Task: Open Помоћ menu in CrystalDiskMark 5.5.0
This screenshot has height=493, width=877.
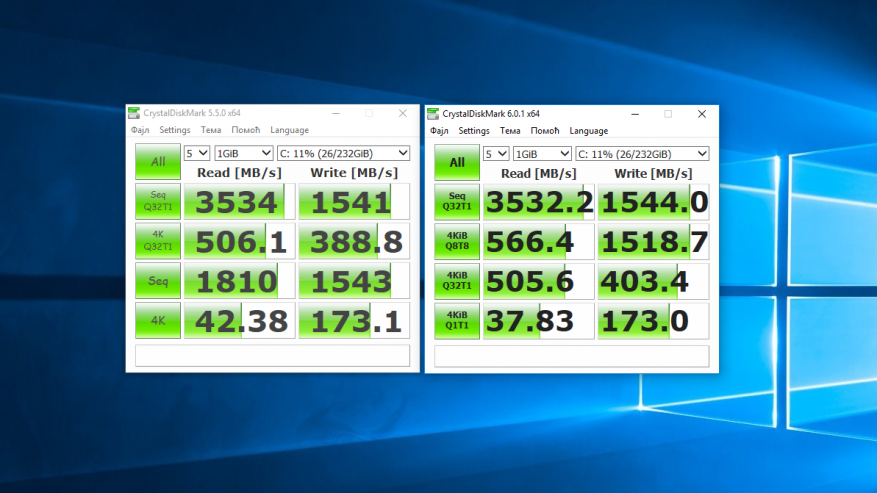Action: click(246, 130)
